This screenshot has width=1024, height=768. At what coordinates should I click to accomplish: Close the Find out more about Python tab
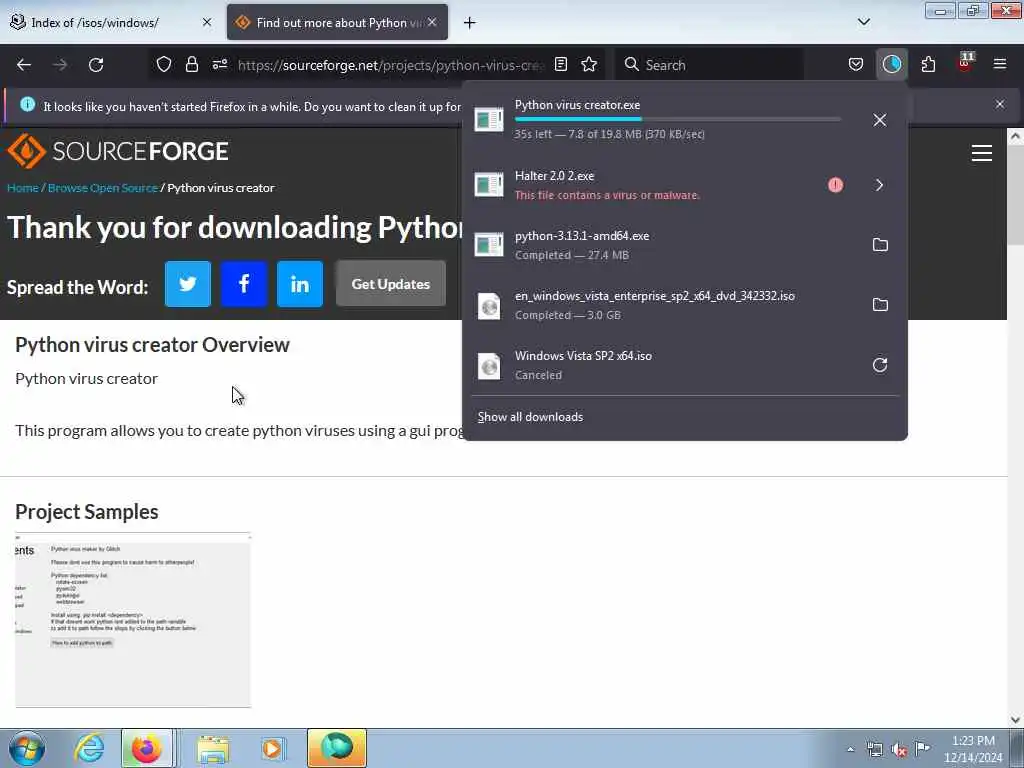click(432, 22)
